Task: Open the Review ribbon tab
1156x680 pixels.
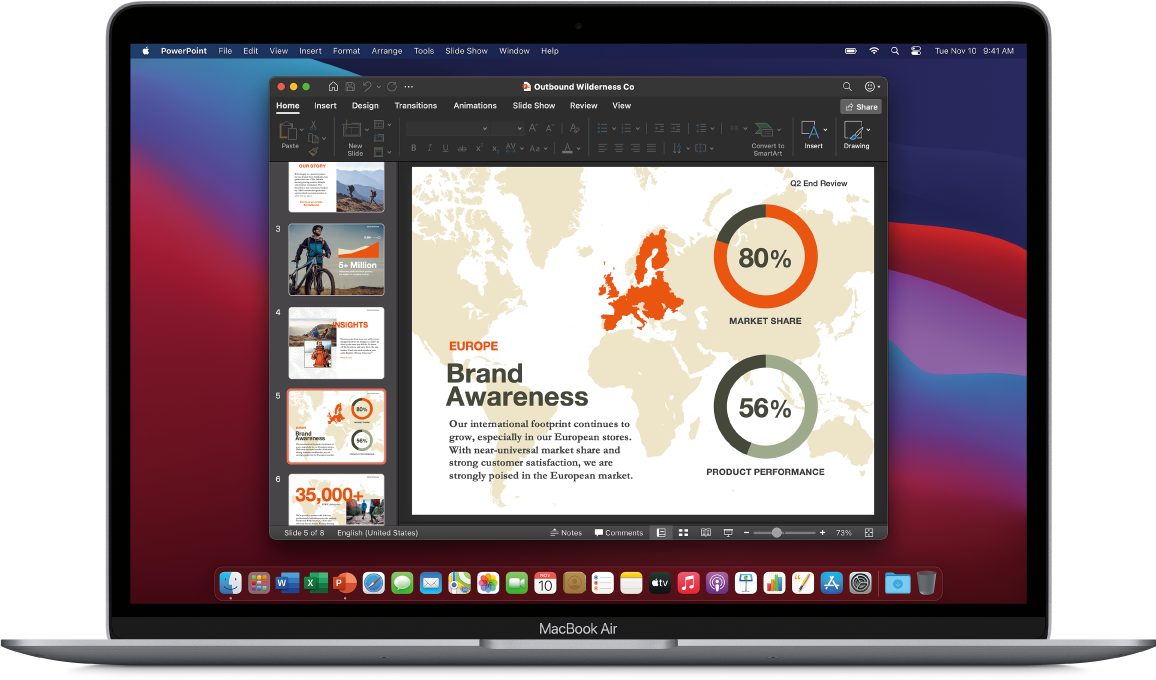Action: (x=583, y=105)
